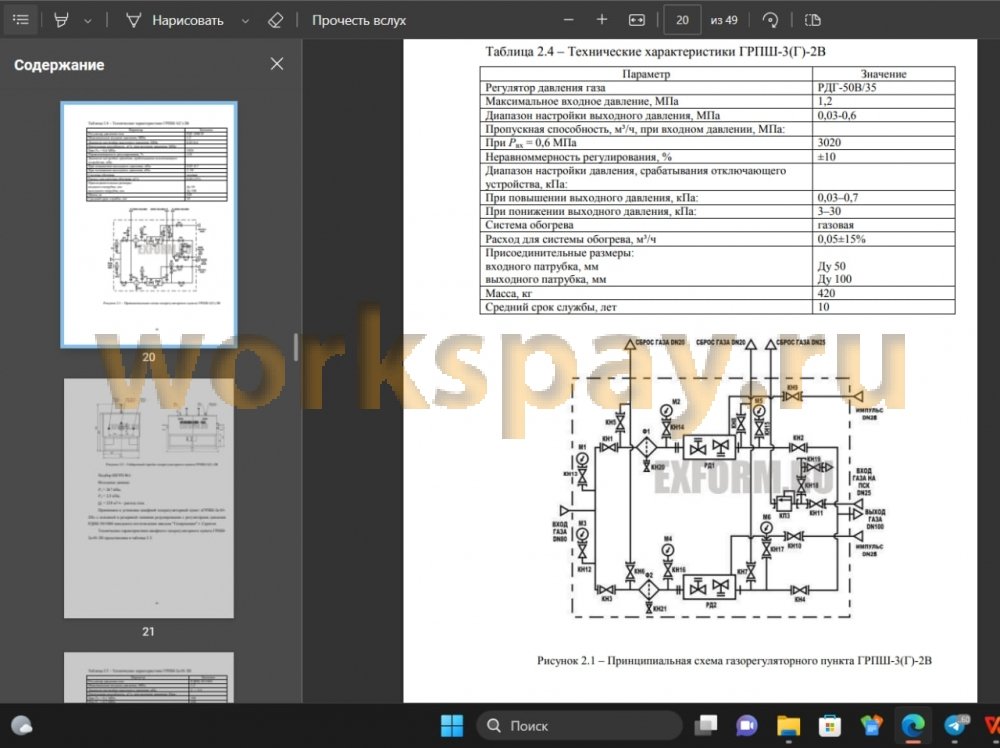Switch to Microsoft Edge in taskbar
1000x748 pixels.
[913, 726]
